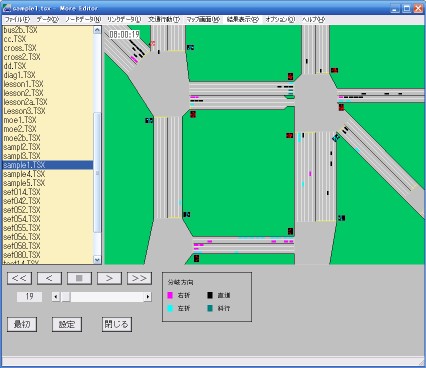Click the 最初 button
426x368 pixels.
pos(22,324)
